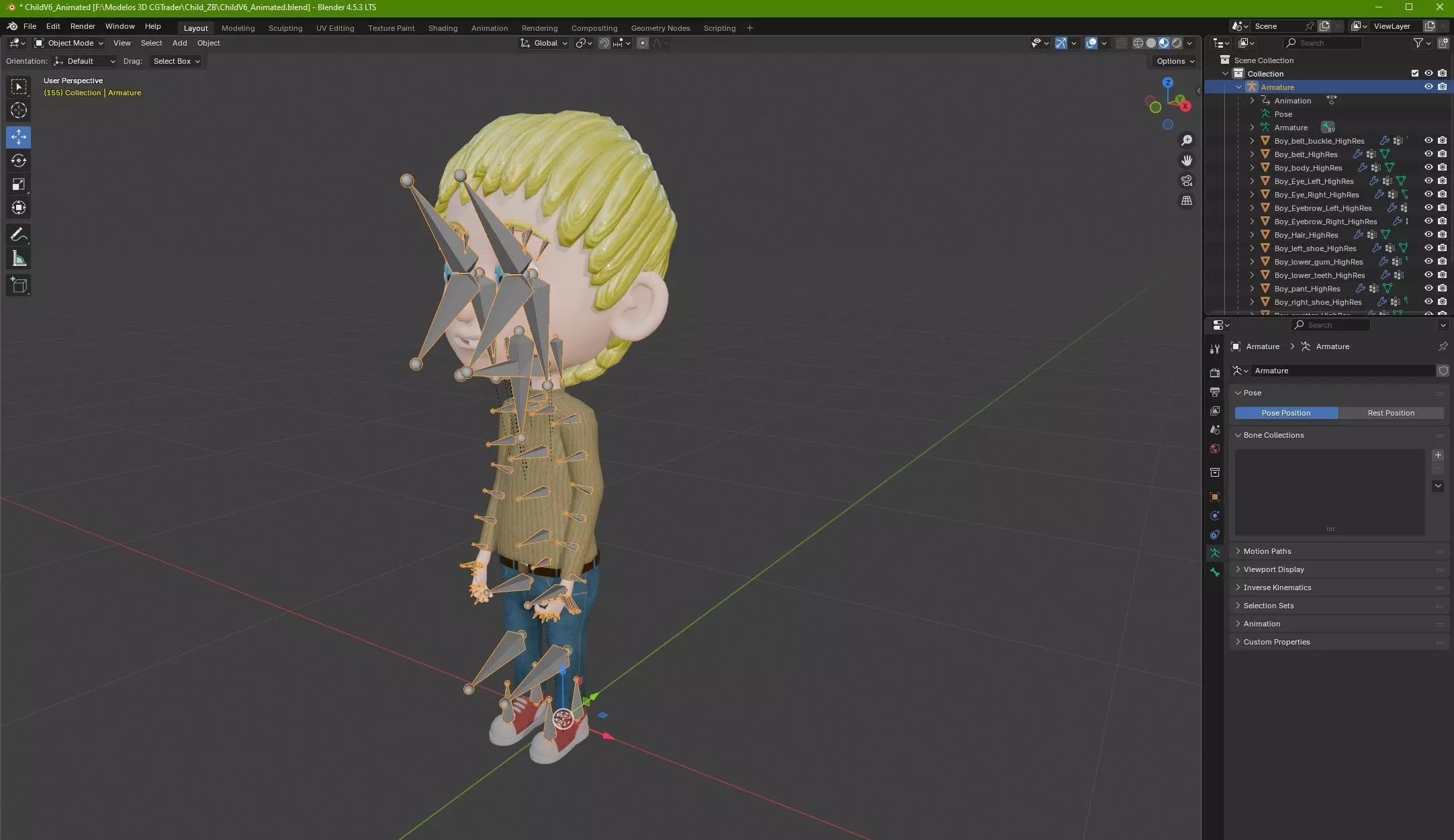Expand the Viewport Display panel
1454x840 pixels.
coord(1339,569)
